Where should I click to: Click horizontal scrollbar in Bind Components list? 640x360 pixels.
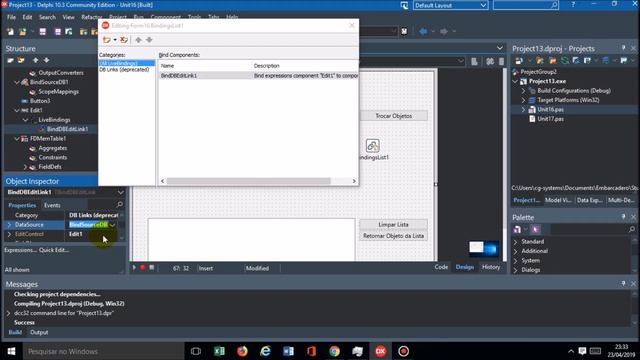point(248,181)
